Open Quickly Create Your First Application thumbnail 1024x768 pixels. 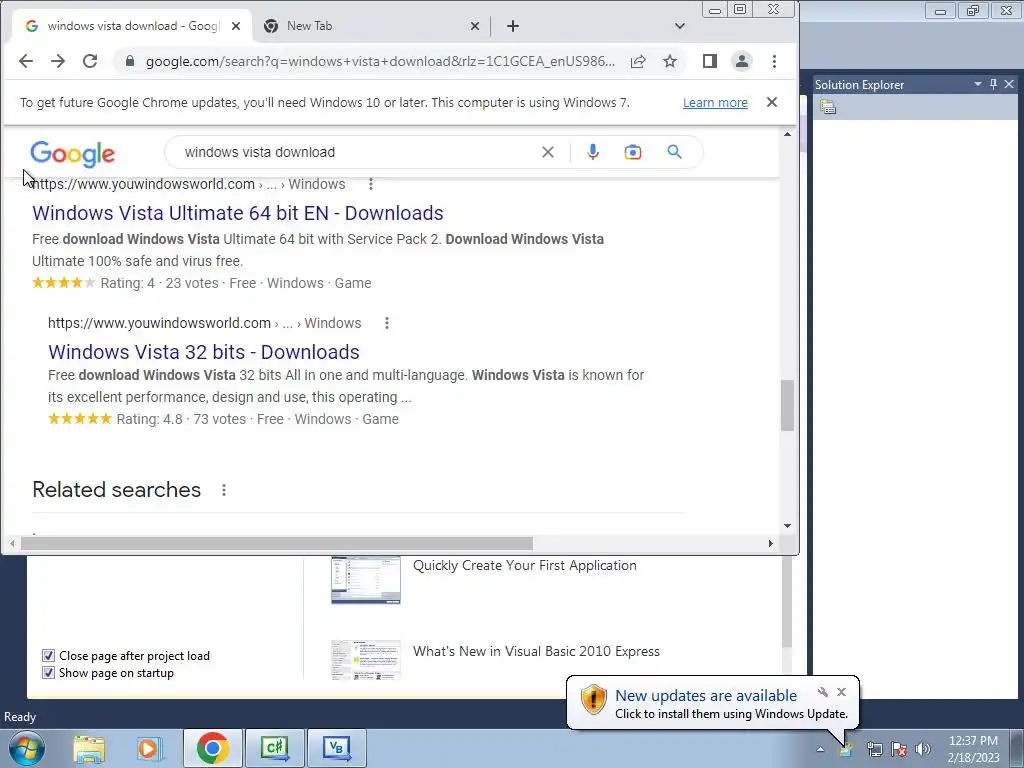366,581
